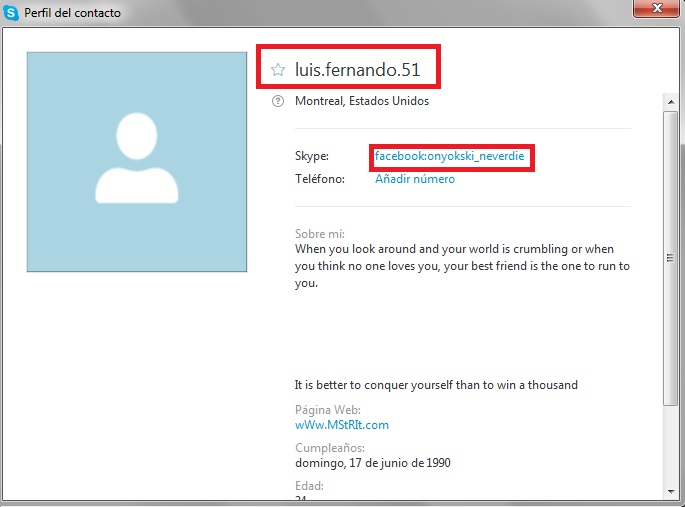Open the wWw.MStRIt.com website link

coord(342,425)
